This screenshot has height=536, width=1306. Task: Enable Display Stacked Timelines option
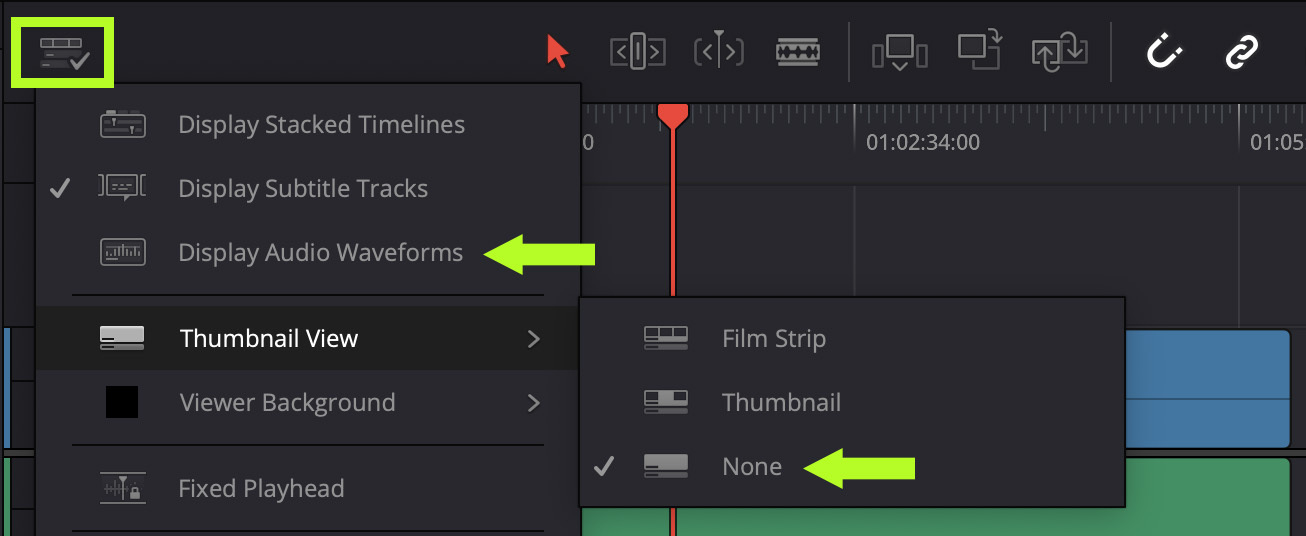320,125
